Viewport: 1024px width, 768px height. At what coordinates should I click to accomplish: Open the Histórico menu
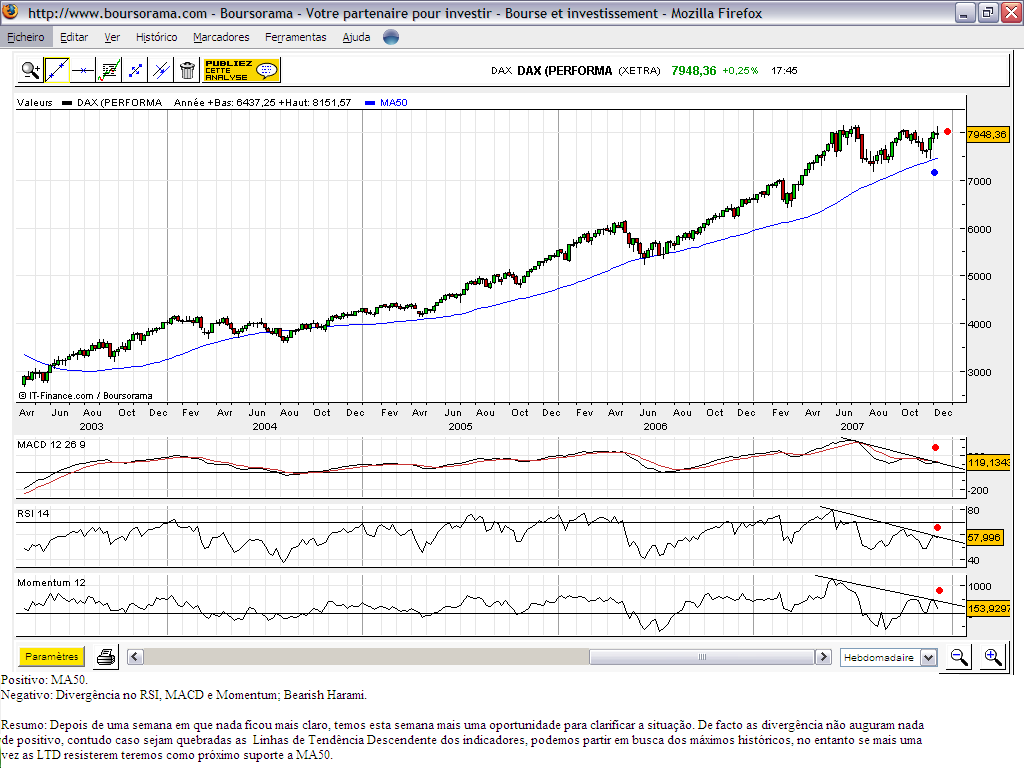coord(157,37)
